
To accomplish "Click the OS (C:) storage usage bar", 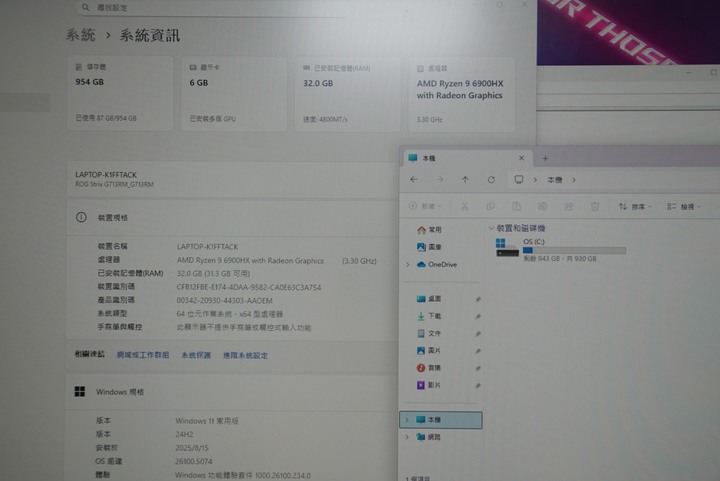I will click(574, 251).
